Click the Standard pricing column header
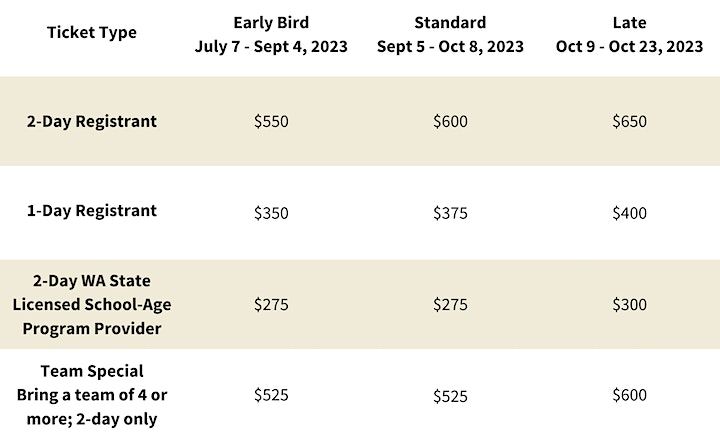 (450, 34)
